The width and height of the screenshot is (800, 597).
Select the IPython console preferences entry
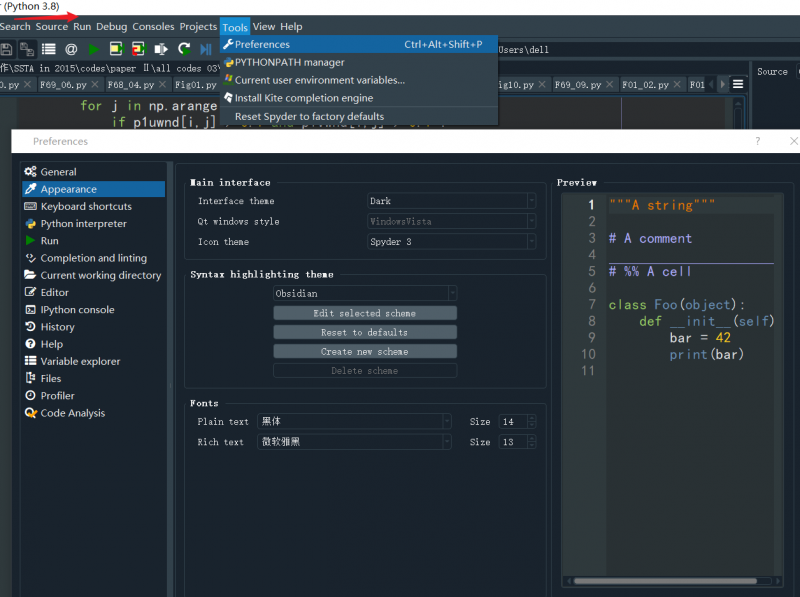coord(77,310)
